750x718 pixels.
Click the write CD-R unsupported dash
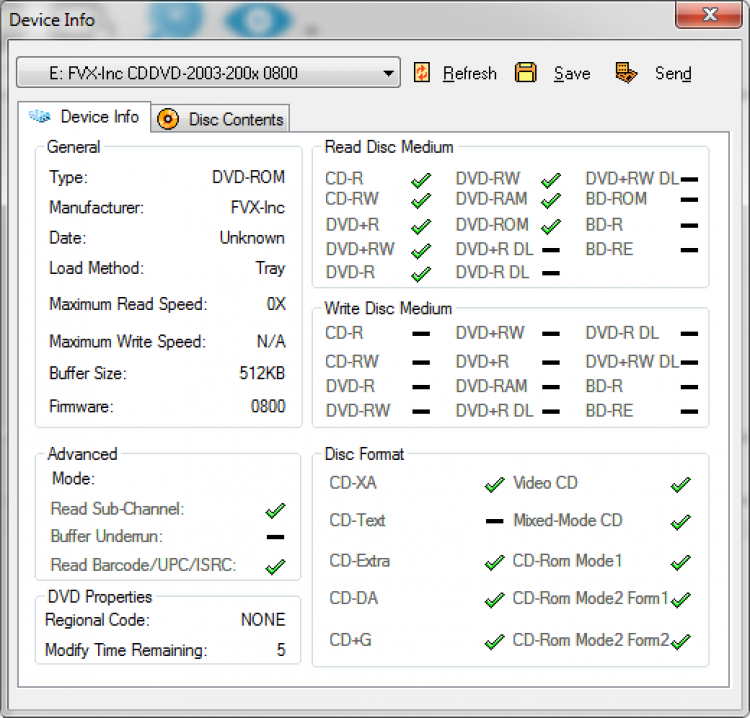[421, 334]
